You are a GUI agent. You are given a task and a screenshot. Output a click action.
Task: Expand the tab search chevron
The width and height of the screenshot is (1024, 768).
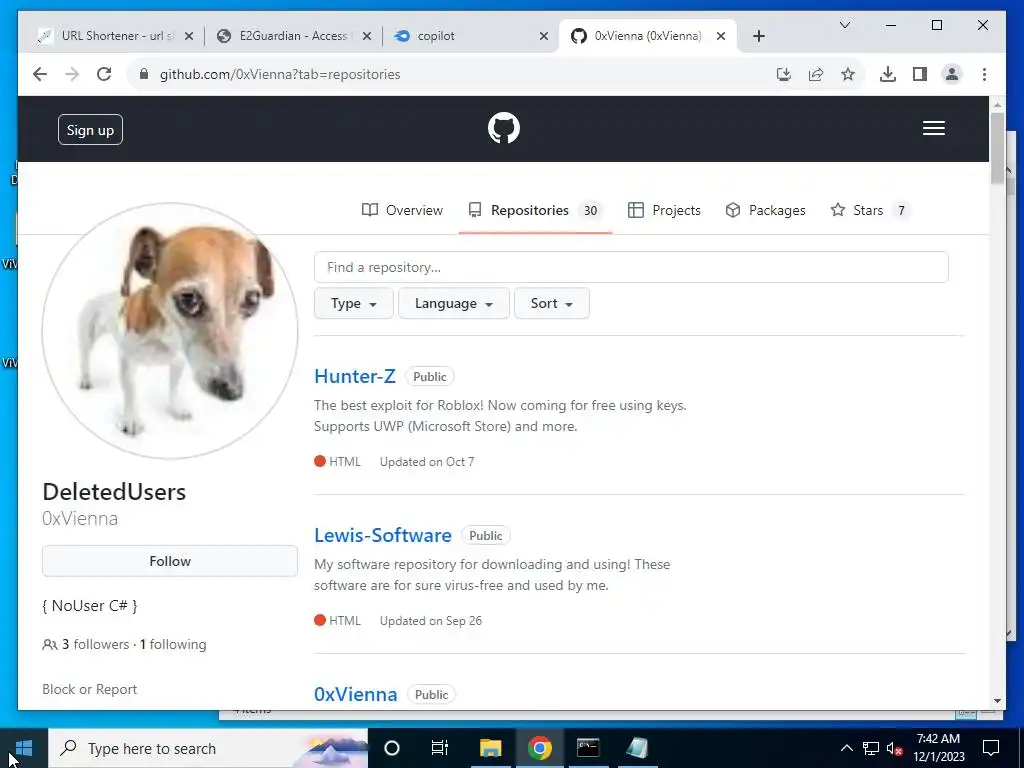click(844, 25)
